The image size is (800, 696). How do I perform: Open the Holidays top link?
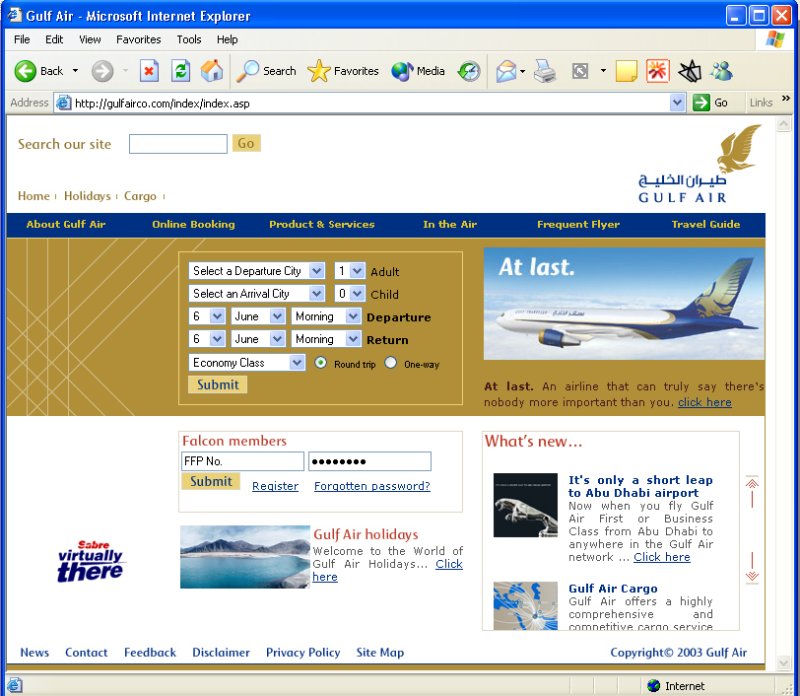click(x=87, y=196)
